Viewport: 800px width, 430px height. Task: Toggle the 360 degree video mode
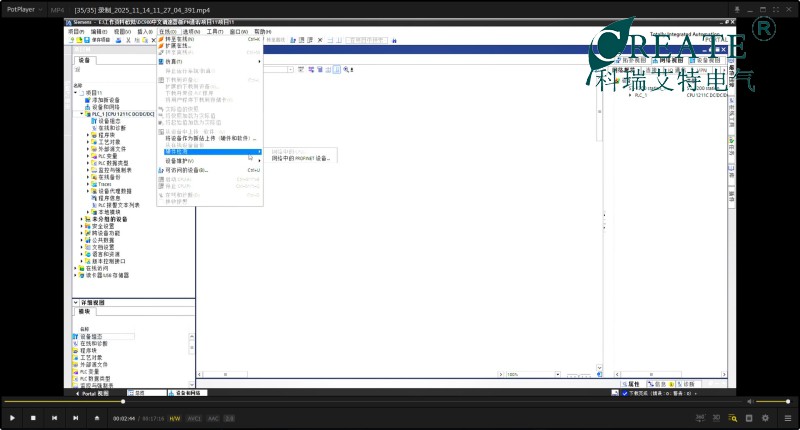(x=700, y=418)
